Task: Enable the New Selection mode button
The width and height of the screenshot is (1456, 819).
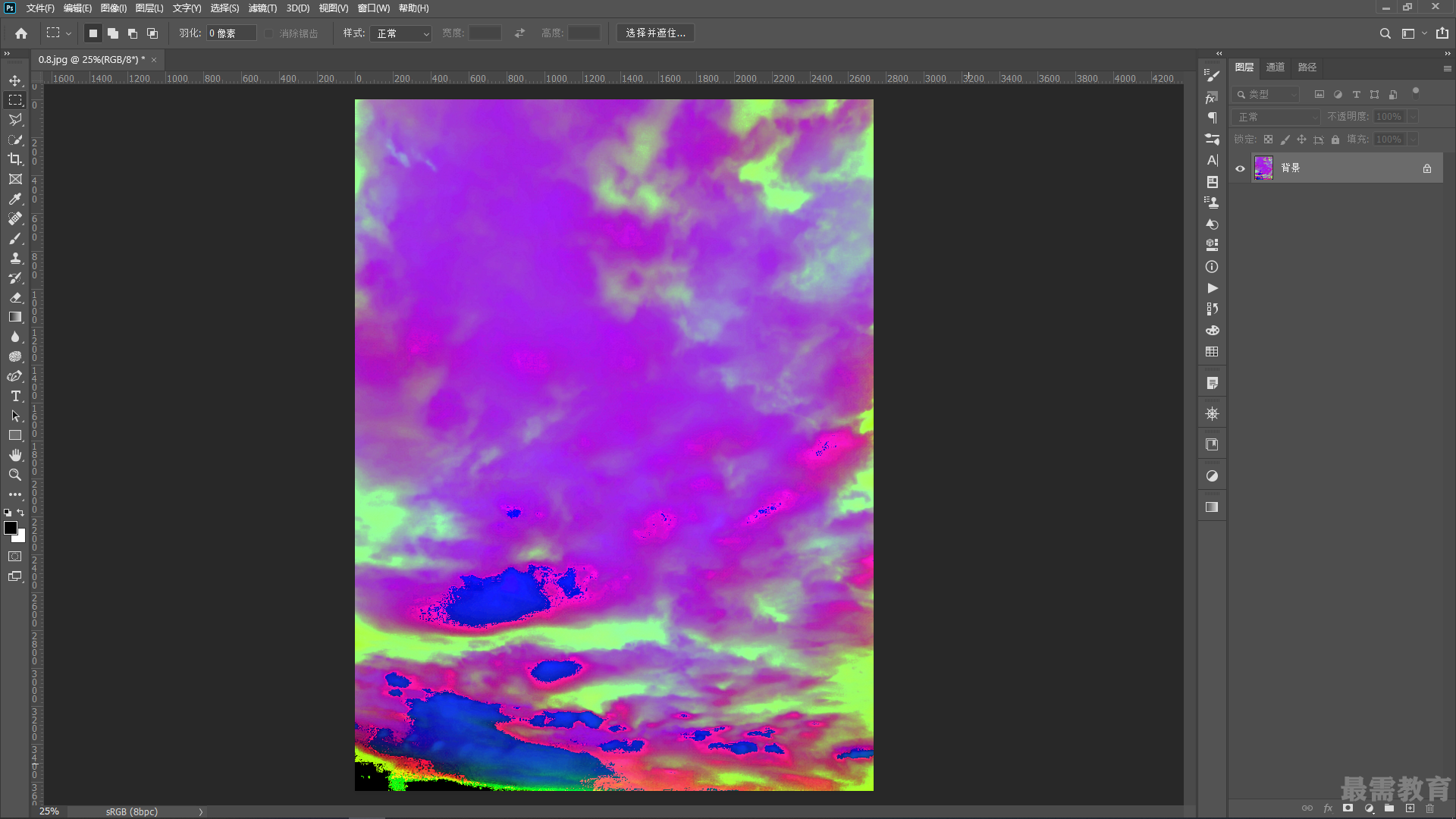Action: (x=93, y=33)
